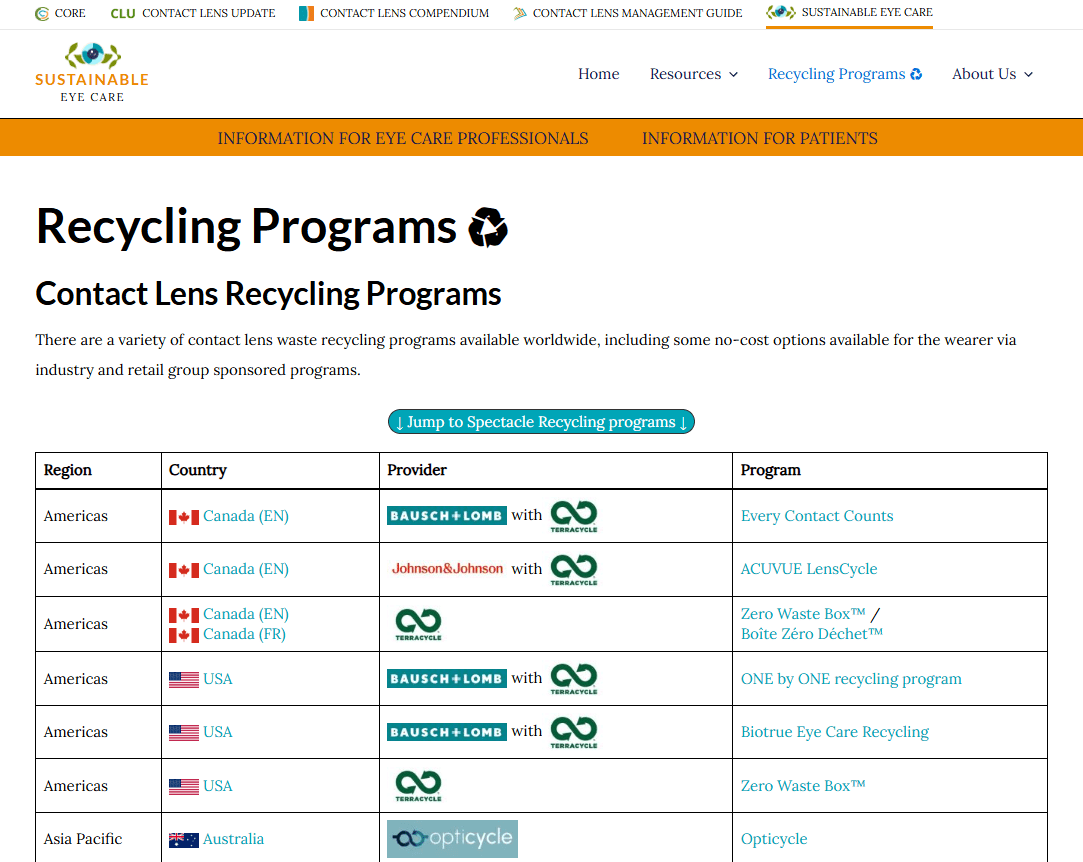Select Information for Eye Care Professionals
The image size is (1083, 862).
click(403, 138)
